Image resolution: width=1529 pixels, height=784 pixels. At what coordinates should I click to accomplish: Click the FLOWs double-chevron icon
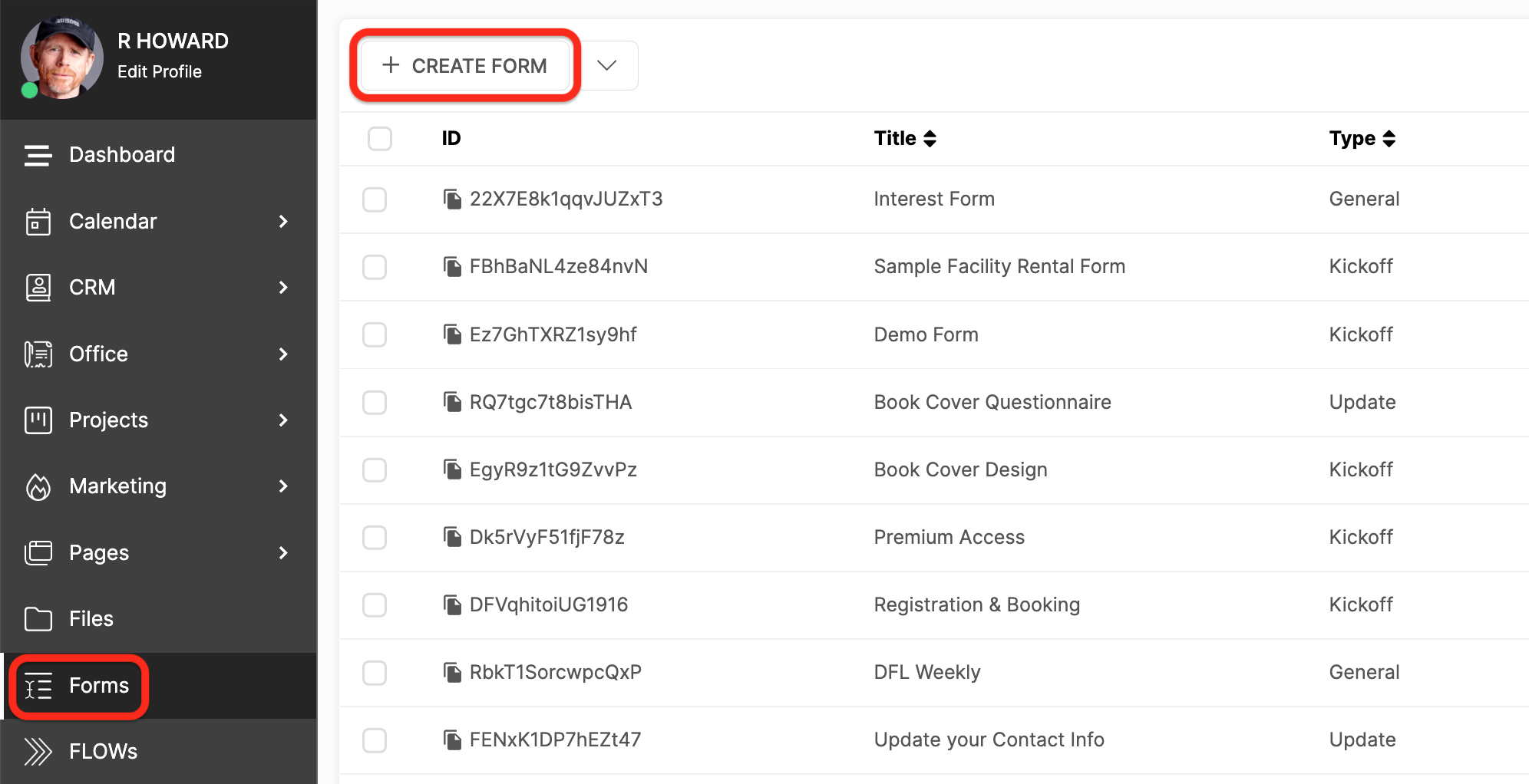pos(38,752)
